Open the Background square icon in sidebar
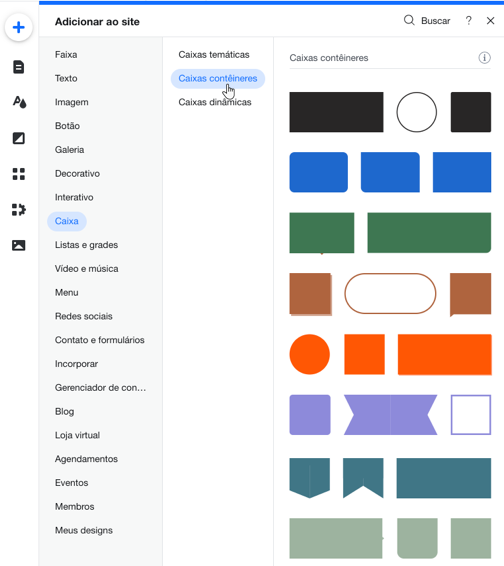 pos(18,138)
